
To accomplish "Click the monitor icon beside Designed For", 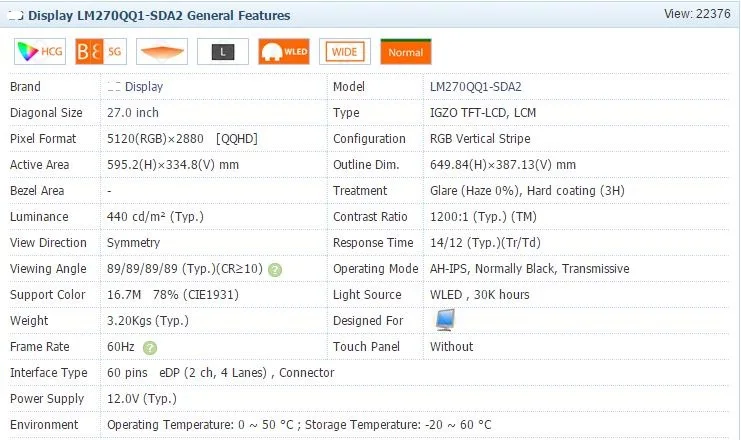I will 445,320.
